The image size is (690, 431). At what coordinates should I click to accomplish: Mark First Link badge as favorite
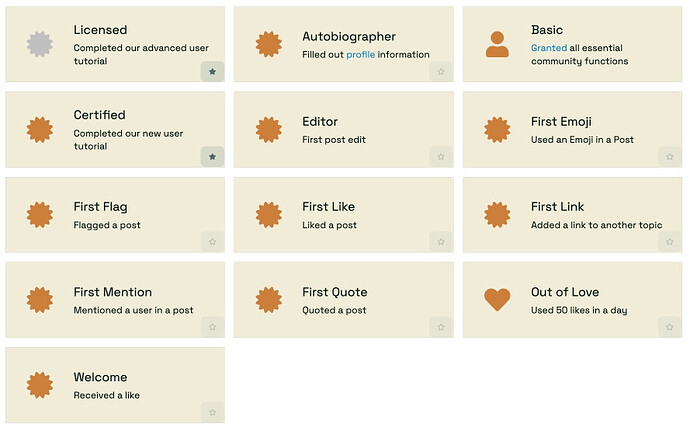670,242
